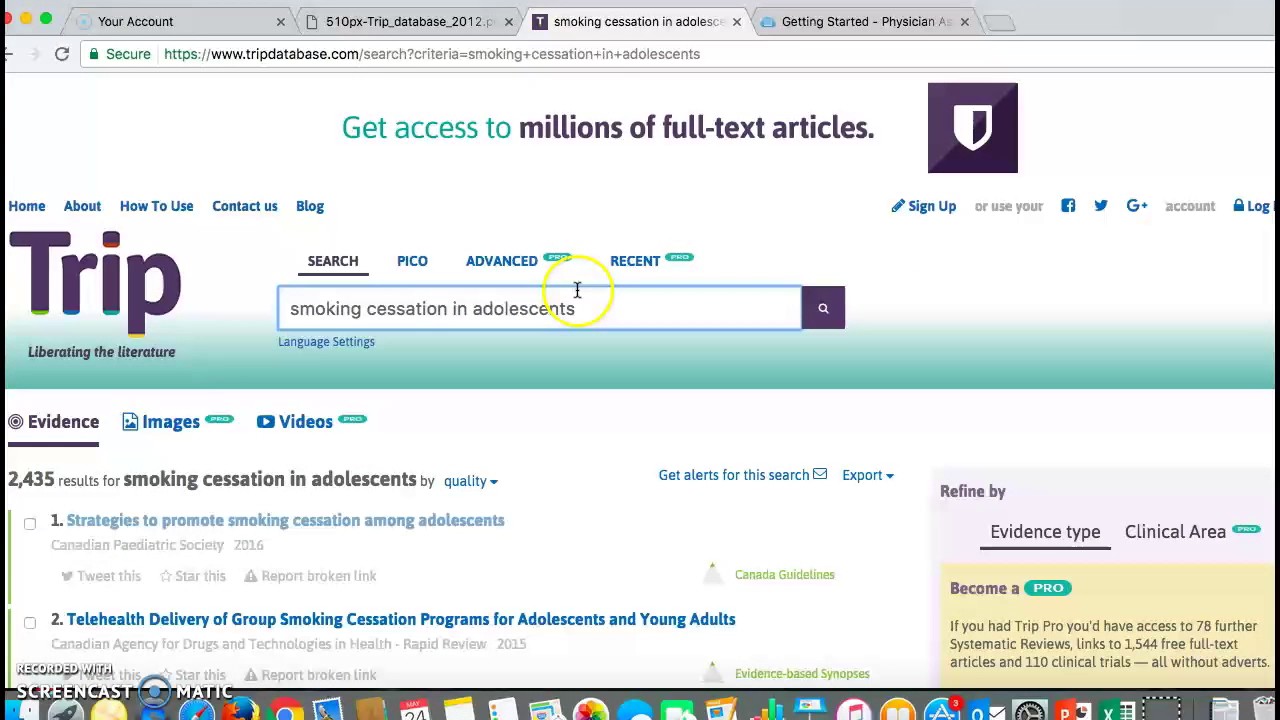Click the Videos tab play icon

[x=265, y=422]
